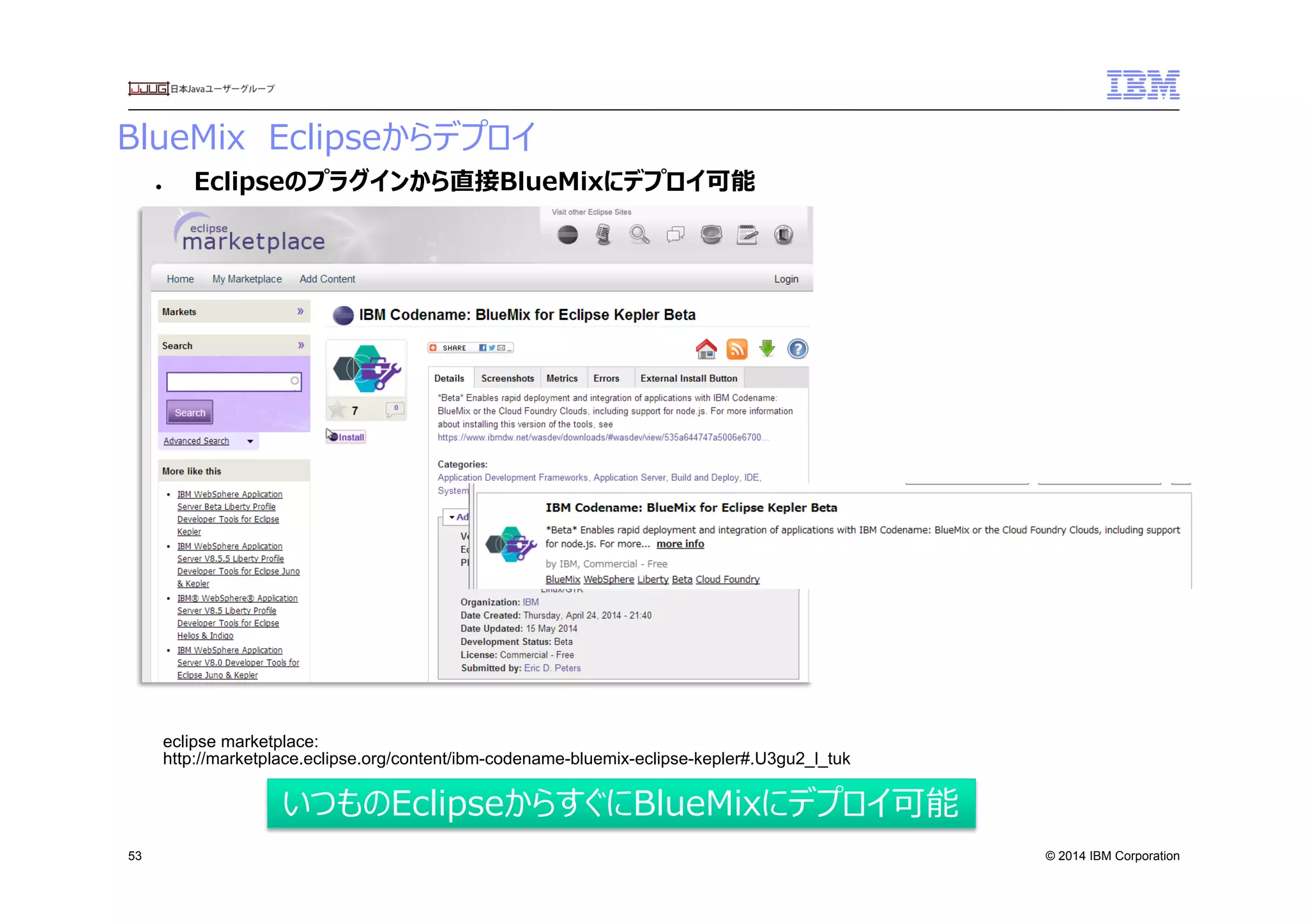Click the Eclipse home sphere icon
This screenshot has height=924, width=1308.
(x=567, y=235)
